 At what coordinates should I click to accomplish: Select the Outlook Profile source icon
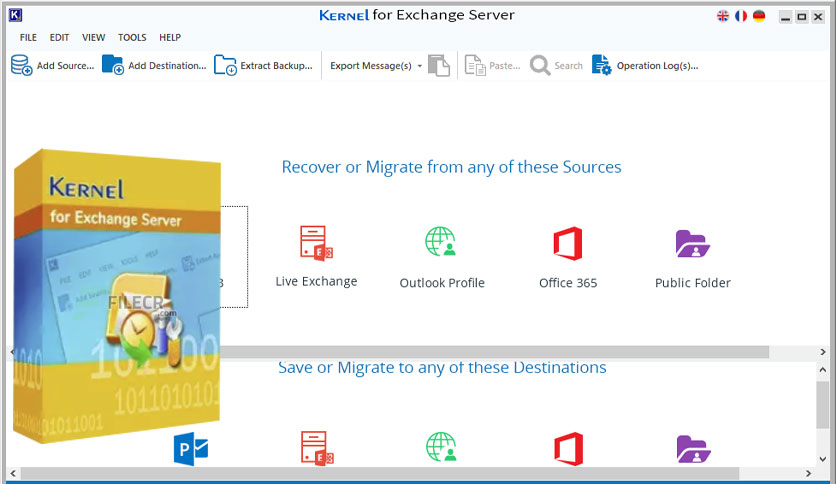440,241
